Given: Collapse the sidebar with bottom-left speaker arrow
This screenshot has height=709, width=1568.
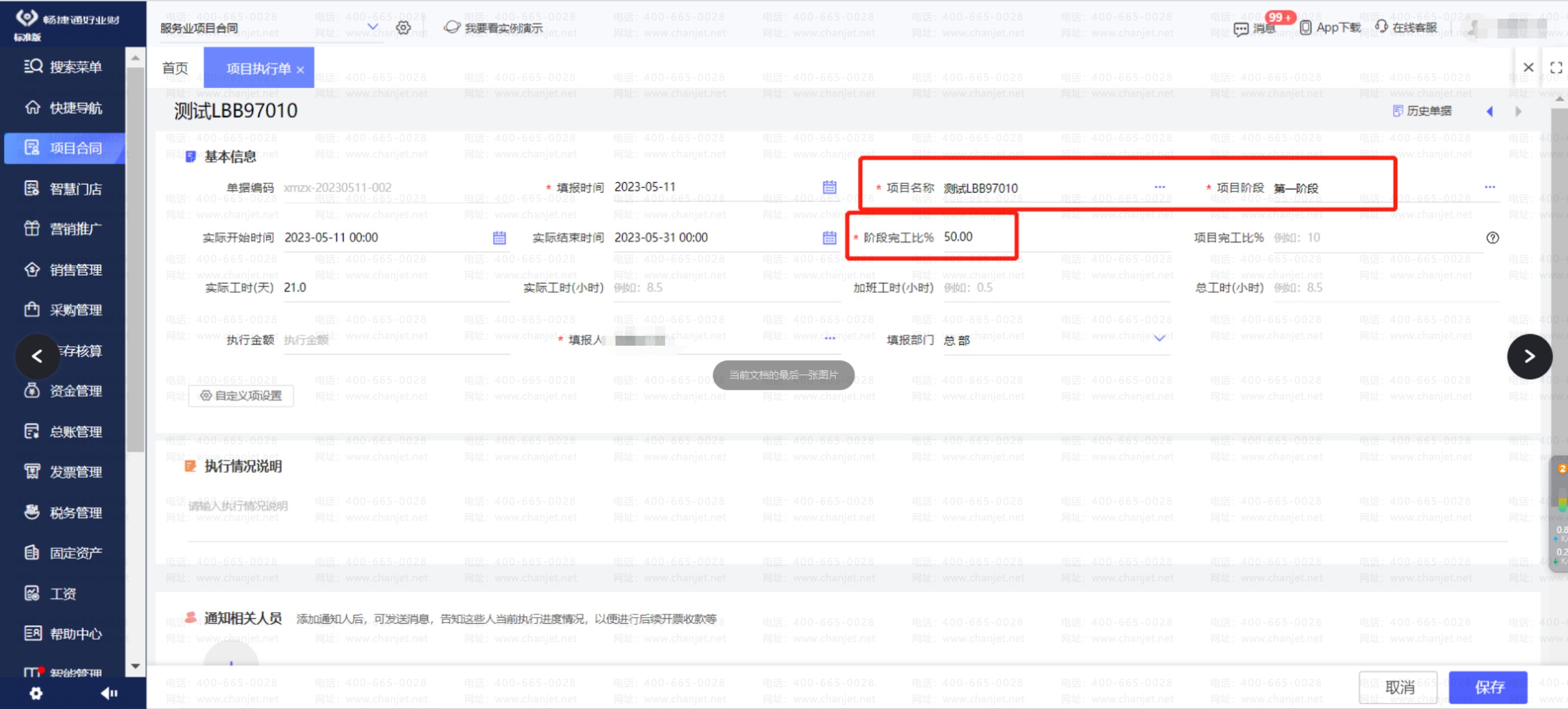Looking at the screenshot, I should (x=109, y=692).
